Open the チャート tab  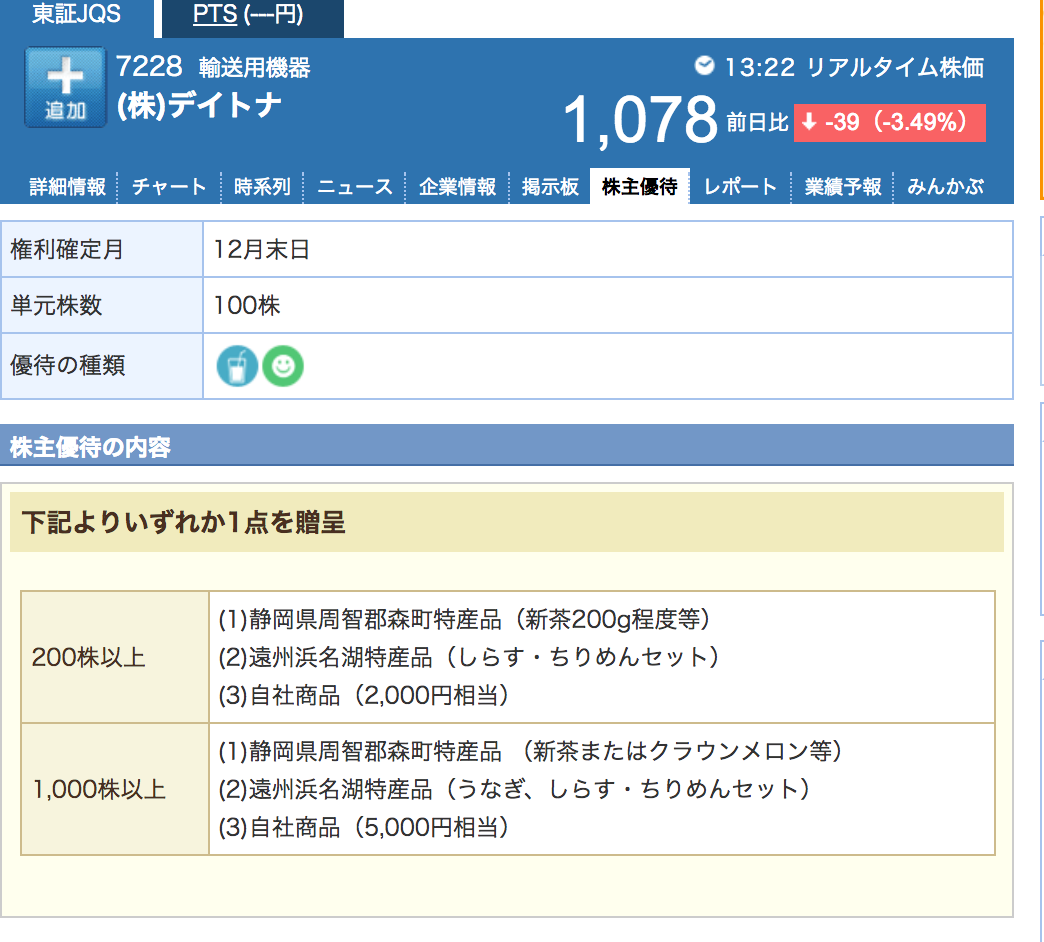(x=170, y=186)
